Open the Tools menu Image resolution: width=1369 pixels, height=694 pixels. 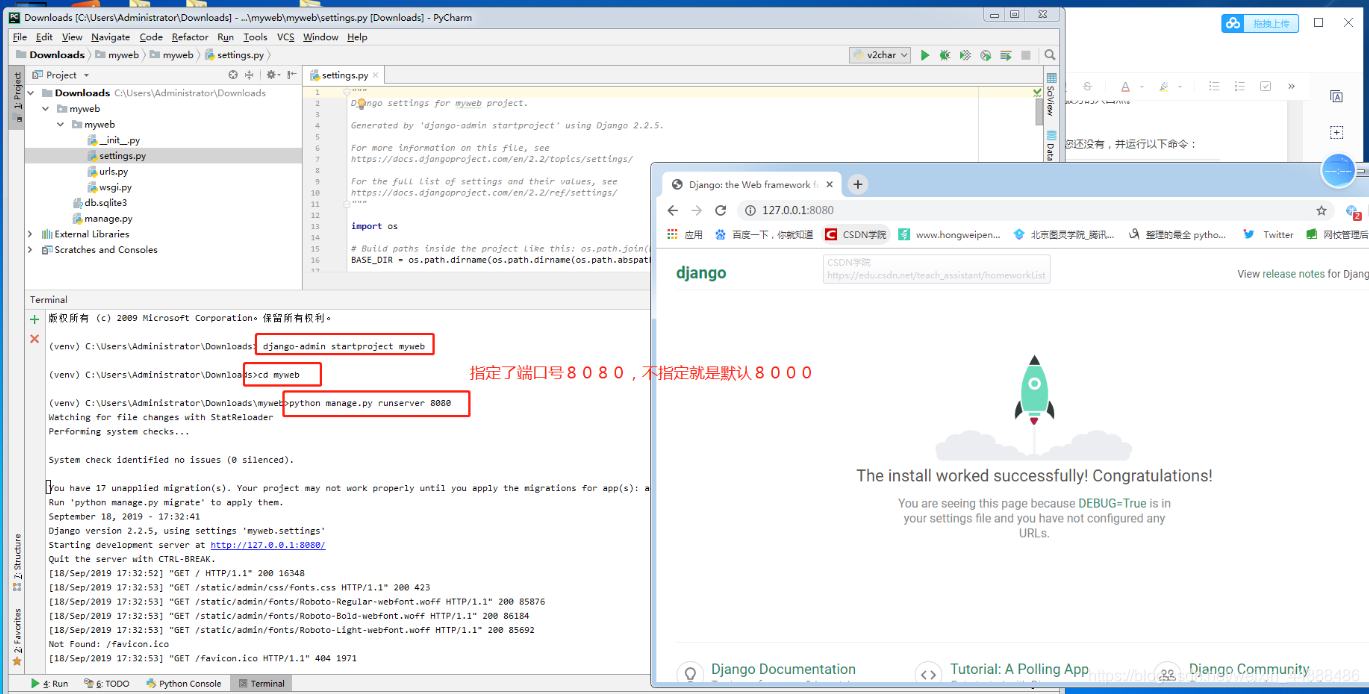(x=255, y=37)
